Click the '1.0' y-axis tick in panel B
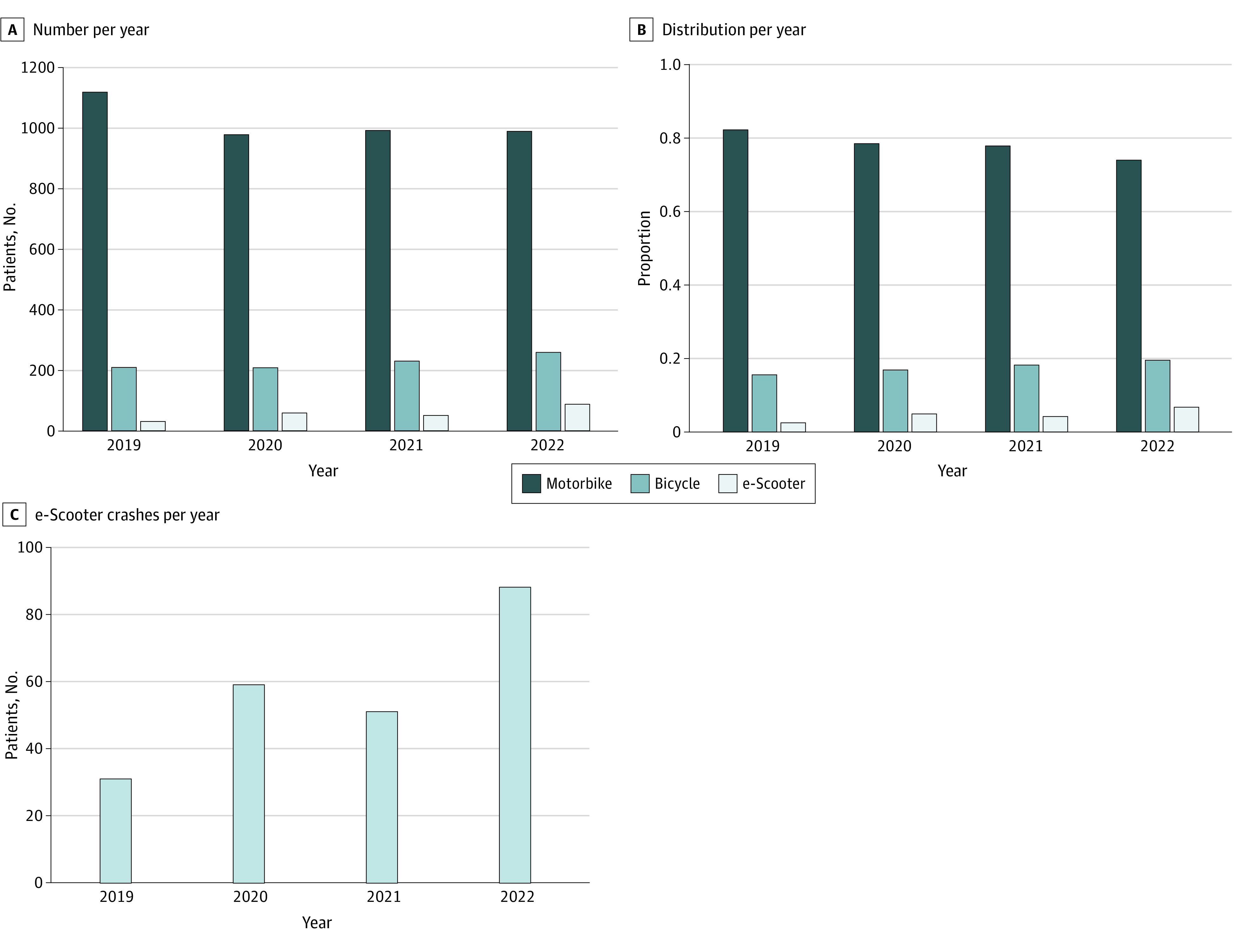Screen dimensions: 1235x952 [671, 65]
